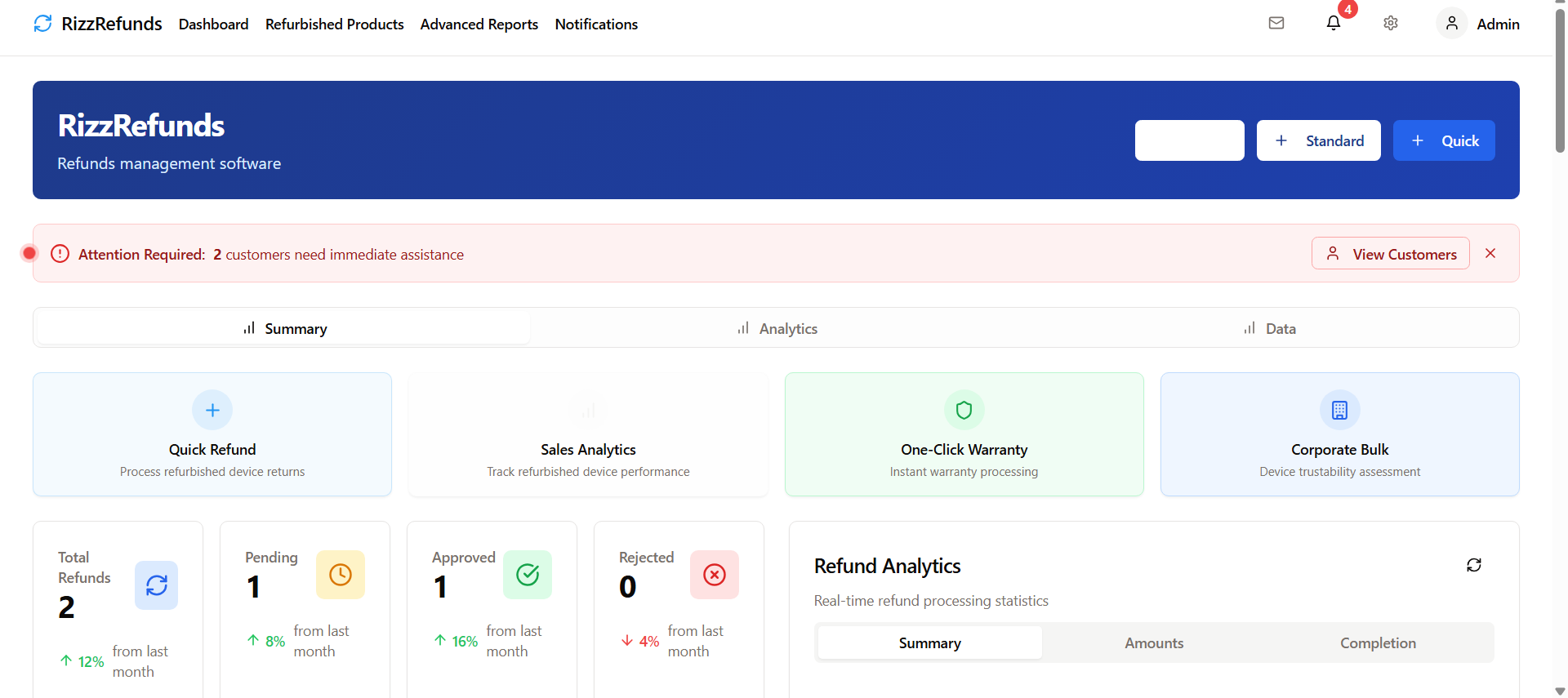Click the page vertical scrollbar thumb
Image resolution: width=1568 pixels, height=698 pixels.
click(1560, 82)
